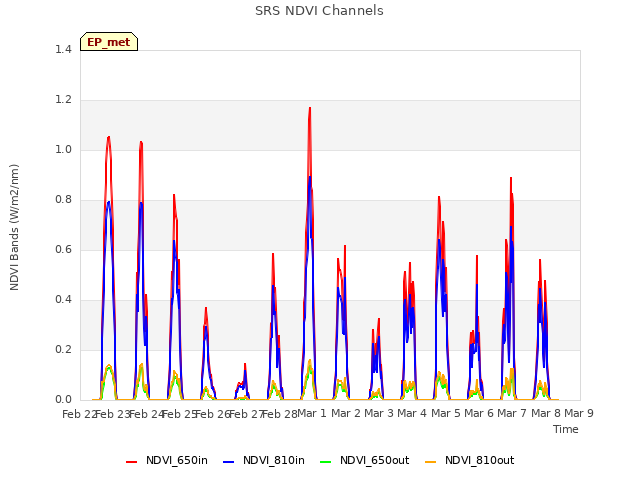The image size is (640, 480).
Task: Click the Mar 9 x-axis tick label
Action: tap(579, 413)
